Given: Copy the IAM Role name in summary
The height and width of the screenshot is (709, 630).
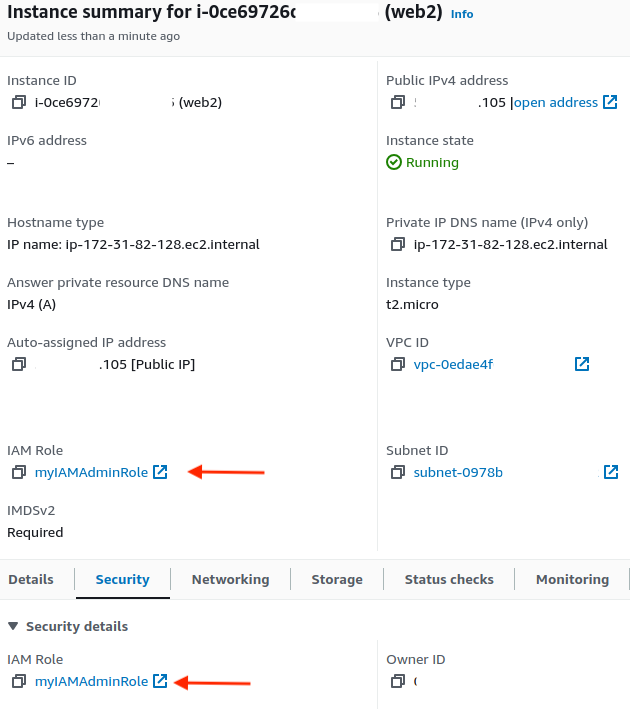Looking at the screenshot, I should 19,472.
